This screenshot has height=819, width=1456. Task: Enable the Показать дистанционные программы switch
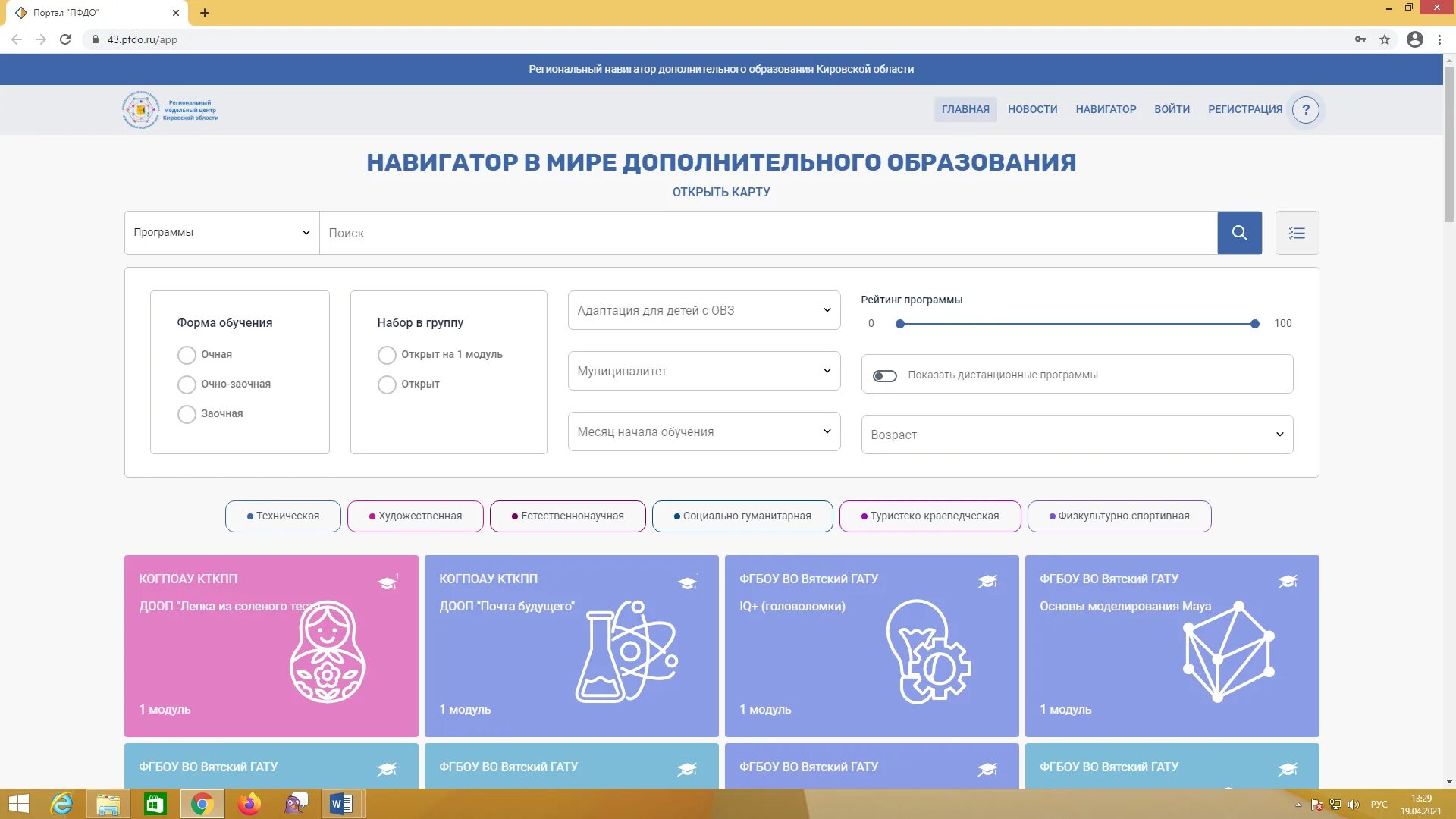pos(884,375)
